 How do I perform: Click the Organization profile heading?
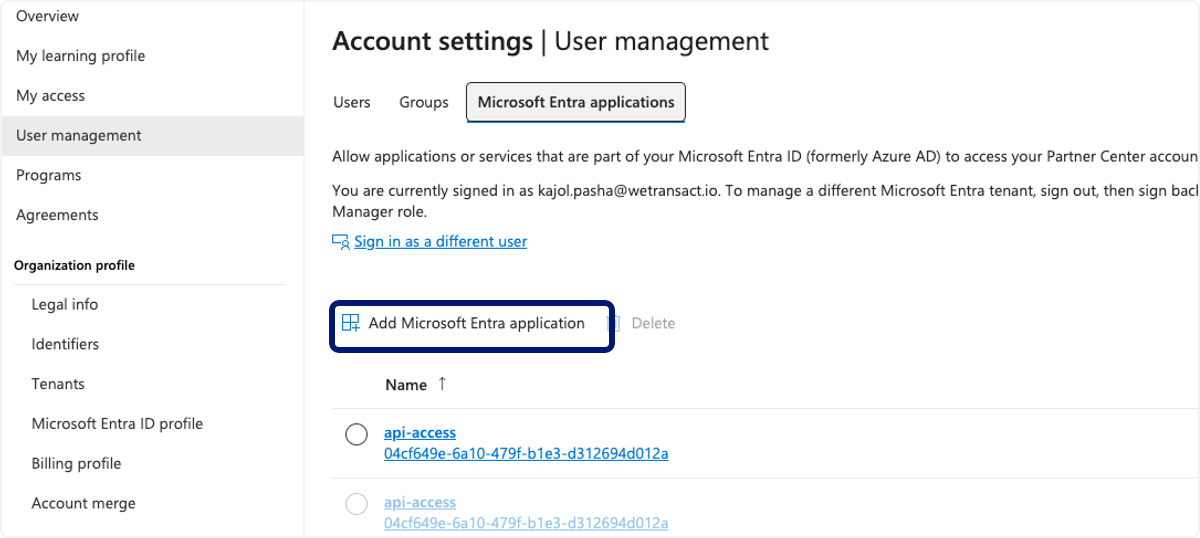(74, 265)
